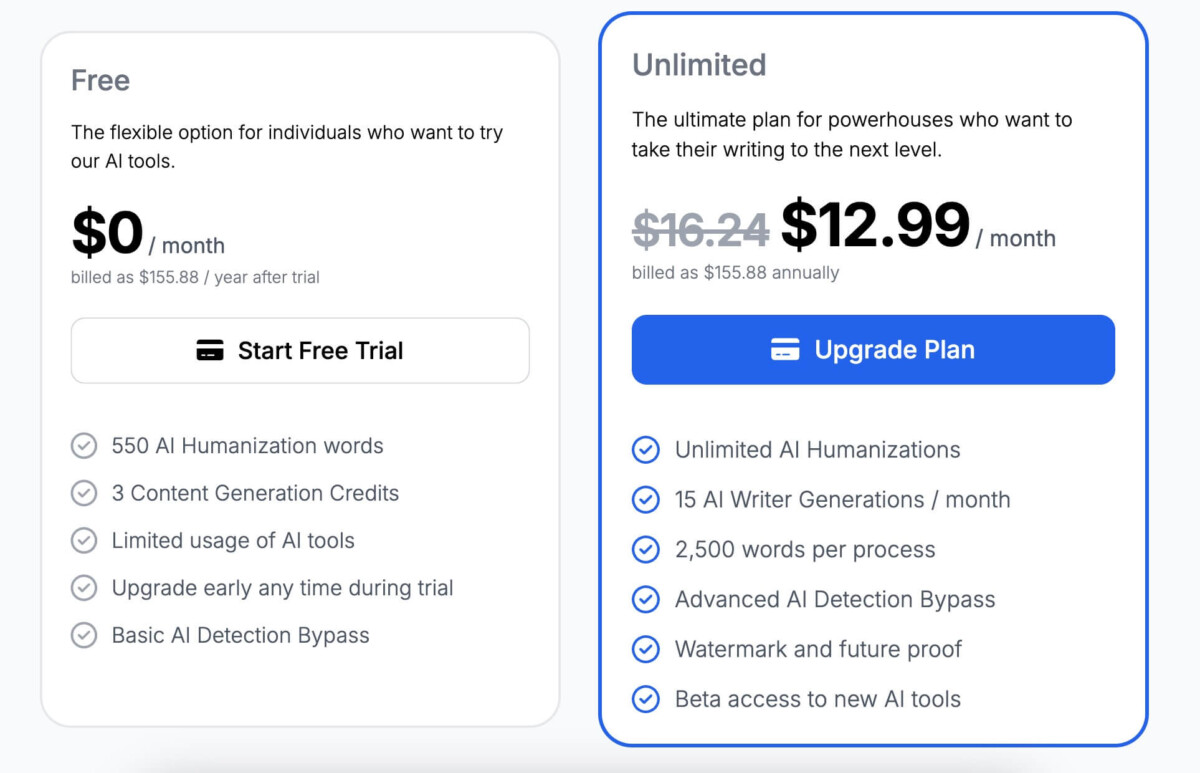This screenshot has width=1200, height=773.
Task: Click the $12.99 discounted price
Action: coord(875,225)
